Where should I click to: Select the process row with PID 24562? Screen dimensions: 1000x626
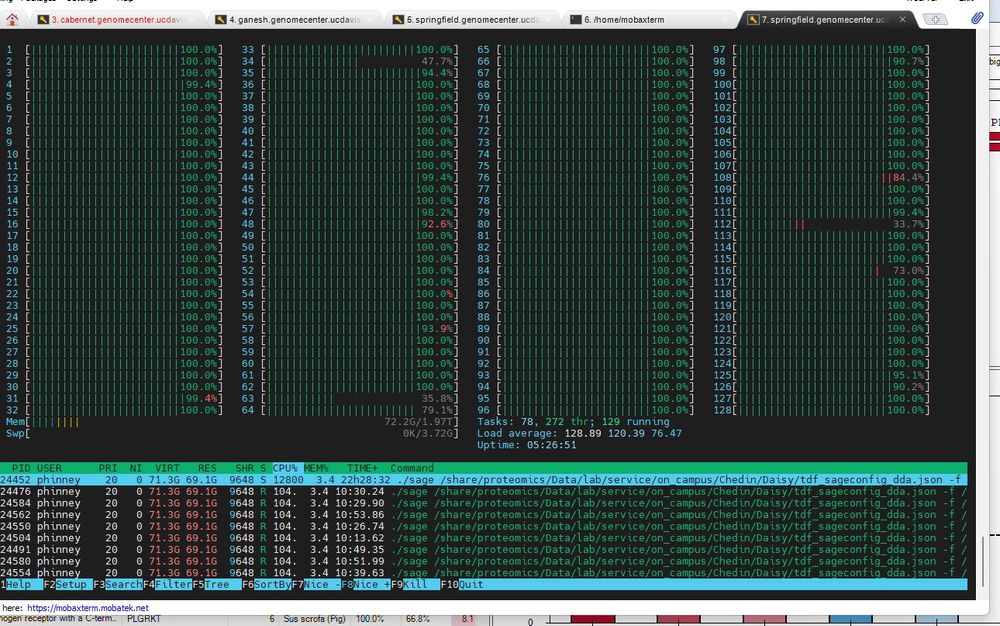[x=483, y=514]
